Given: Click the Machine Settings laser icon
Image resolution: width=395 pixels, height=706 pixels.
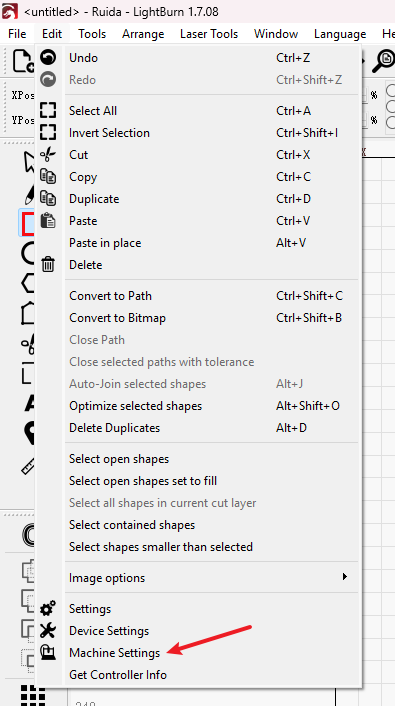Looking at the screenshot, I should tap(48, 653).
